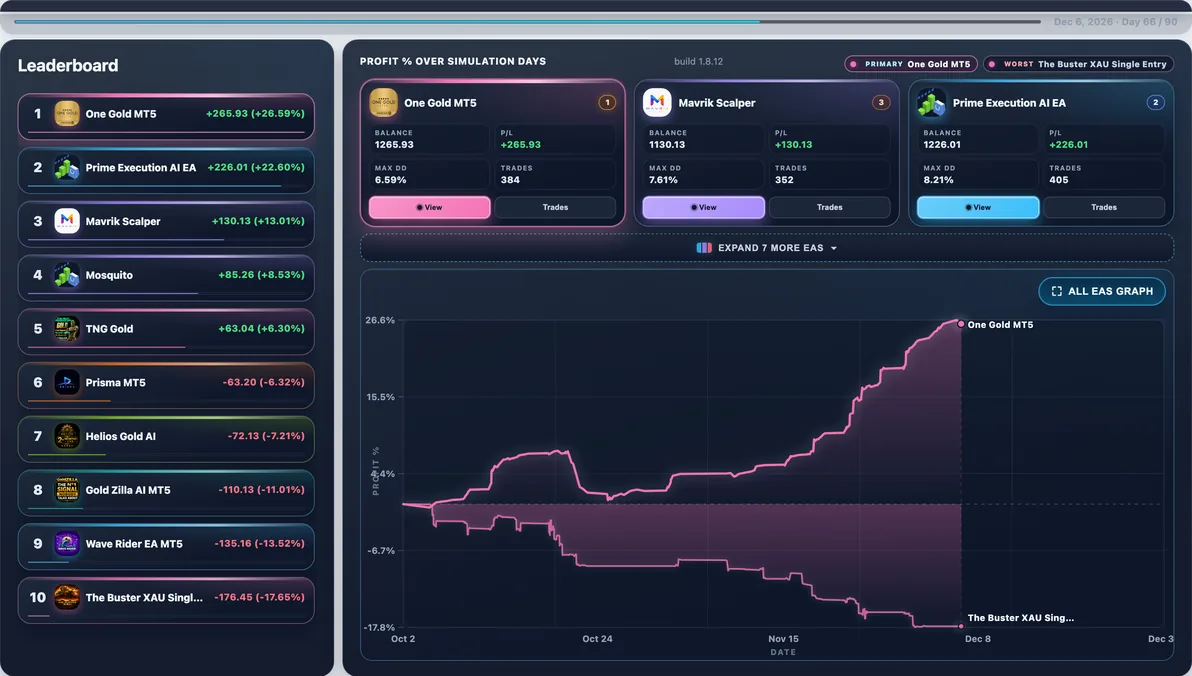Toggle View on Mavrik Scalper card
Screen dimensions: 1192x676
[x=704, y=207]
